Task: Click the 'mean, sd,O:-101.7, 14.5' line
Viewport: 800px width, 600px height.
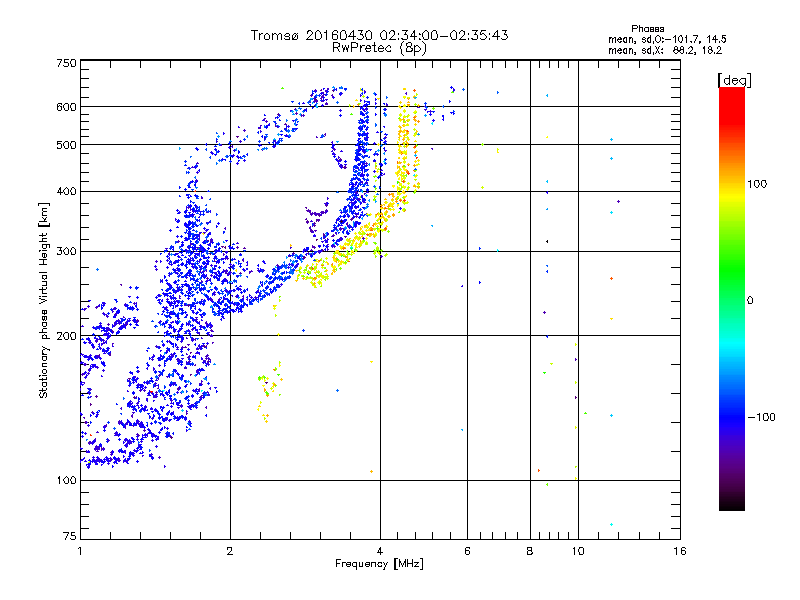Action: click(667, 39)
